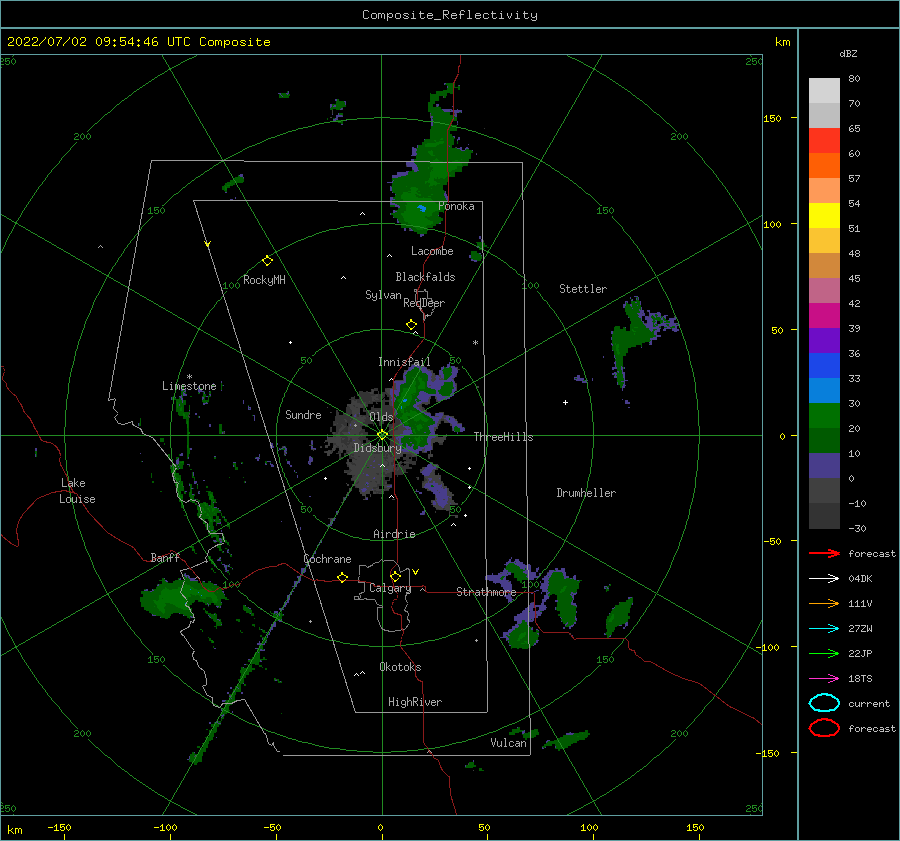This screenshot has width=900, height=841.
Task: Click the red forecast arrow in legend
Action: point(824,553)
